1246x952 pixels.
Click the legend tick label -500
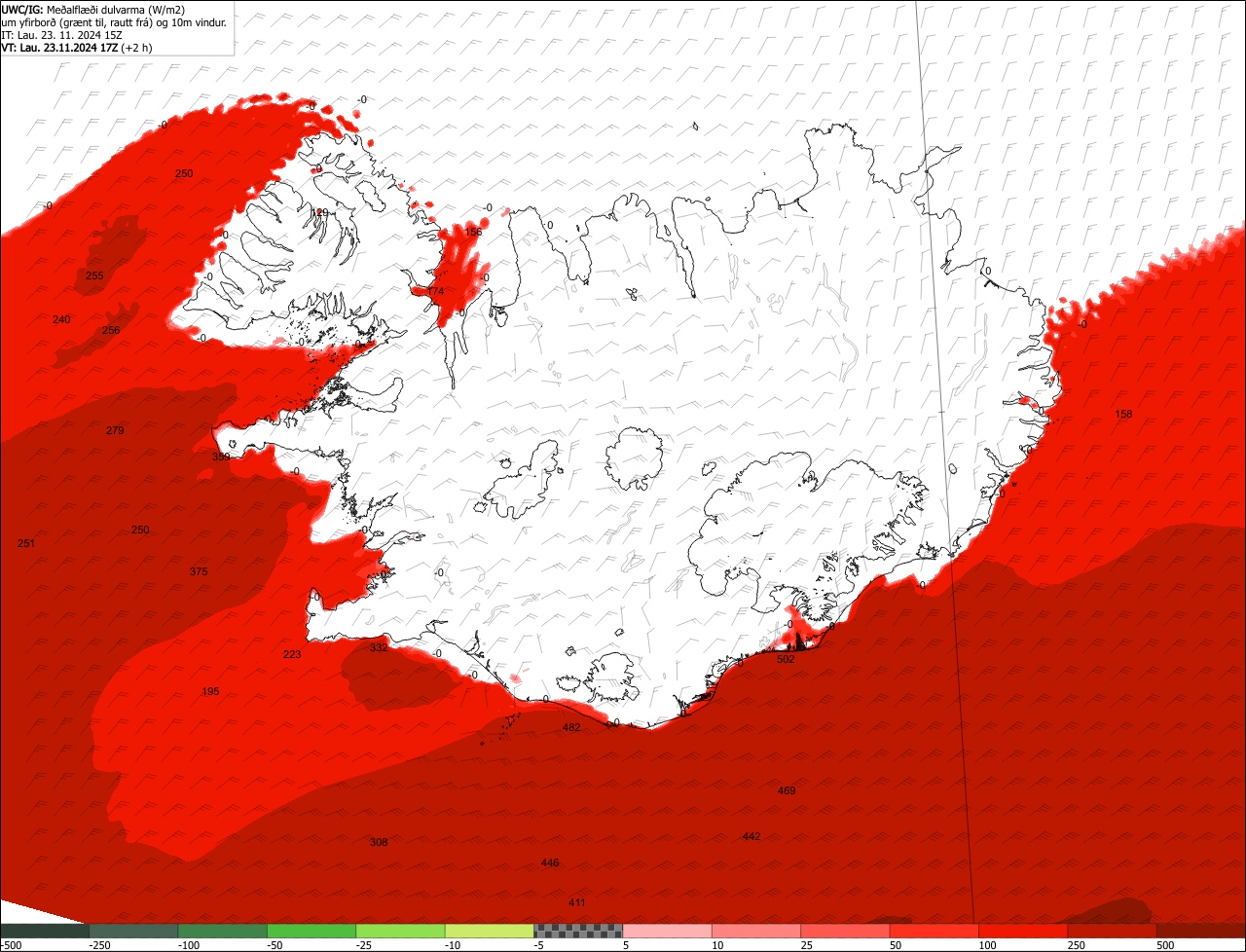(11, 945)
